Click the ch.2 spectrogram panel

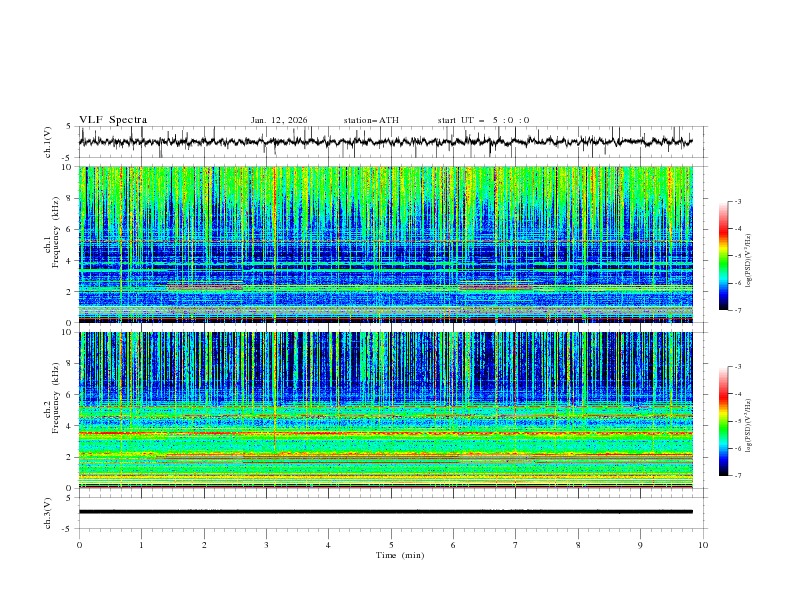click(x=385, y=410)
